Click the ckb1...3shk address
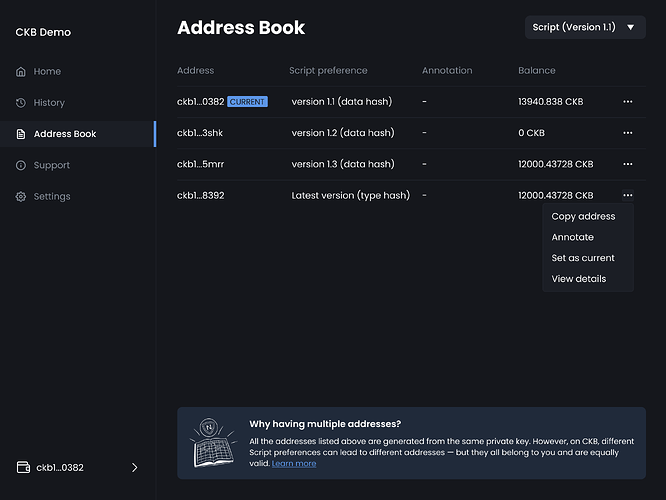666x500 pixels. pos(200,133)
